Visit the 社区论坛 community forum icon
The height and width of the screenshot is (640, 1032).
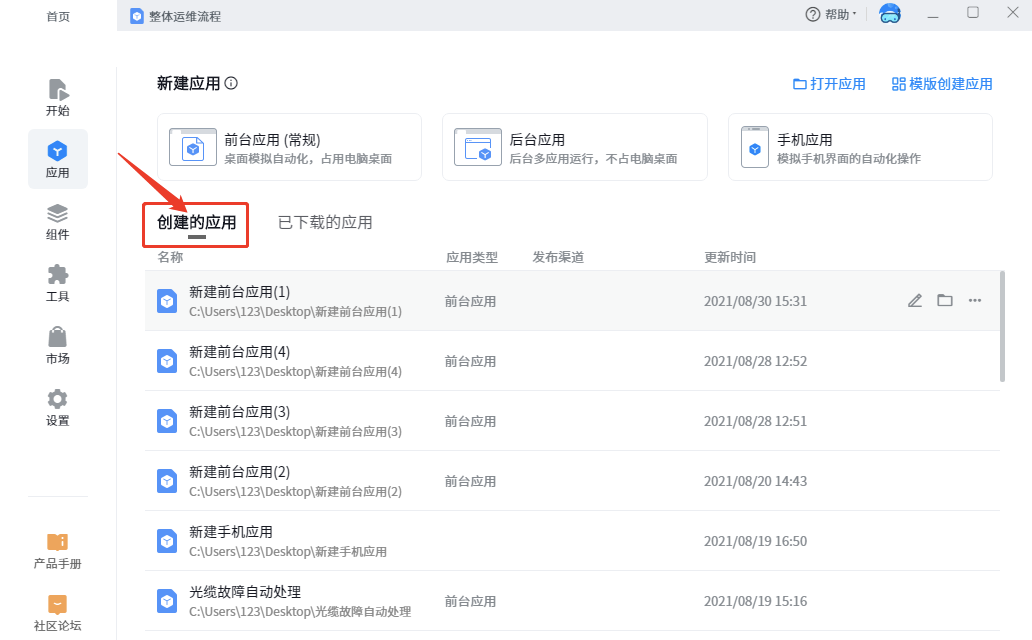pyautogui.click(x=58, y=612)
